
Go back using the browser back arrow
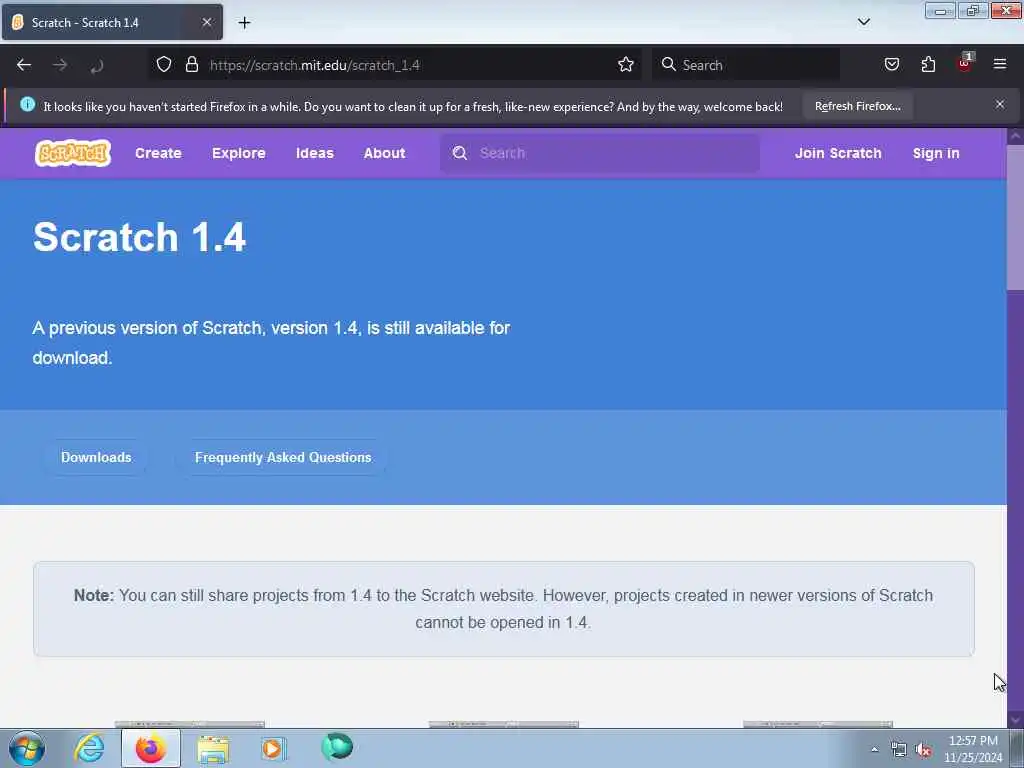click(x=24, y=65)
